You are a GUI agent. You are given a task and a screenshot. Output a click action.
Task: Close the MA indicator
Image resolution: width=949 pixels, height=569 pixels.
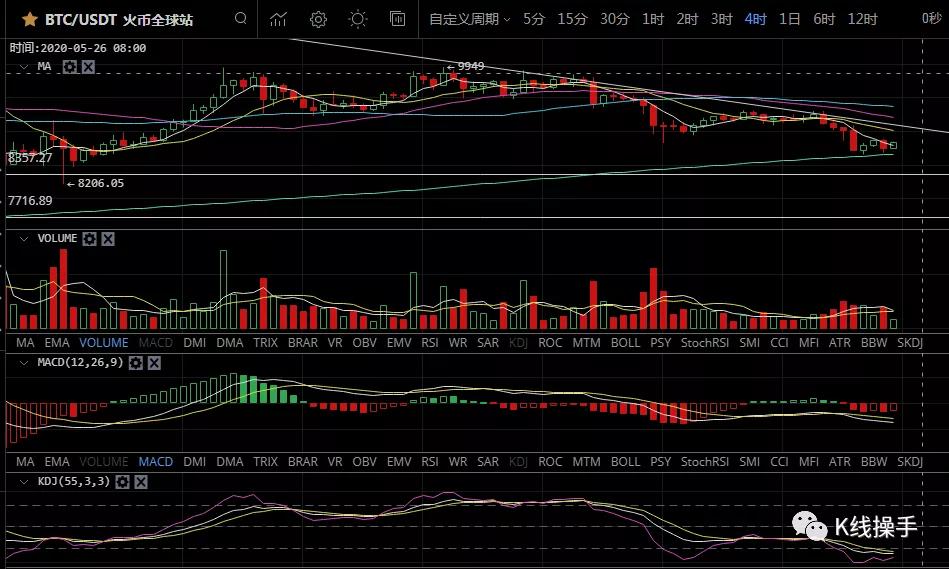click(x=88, y=67)
